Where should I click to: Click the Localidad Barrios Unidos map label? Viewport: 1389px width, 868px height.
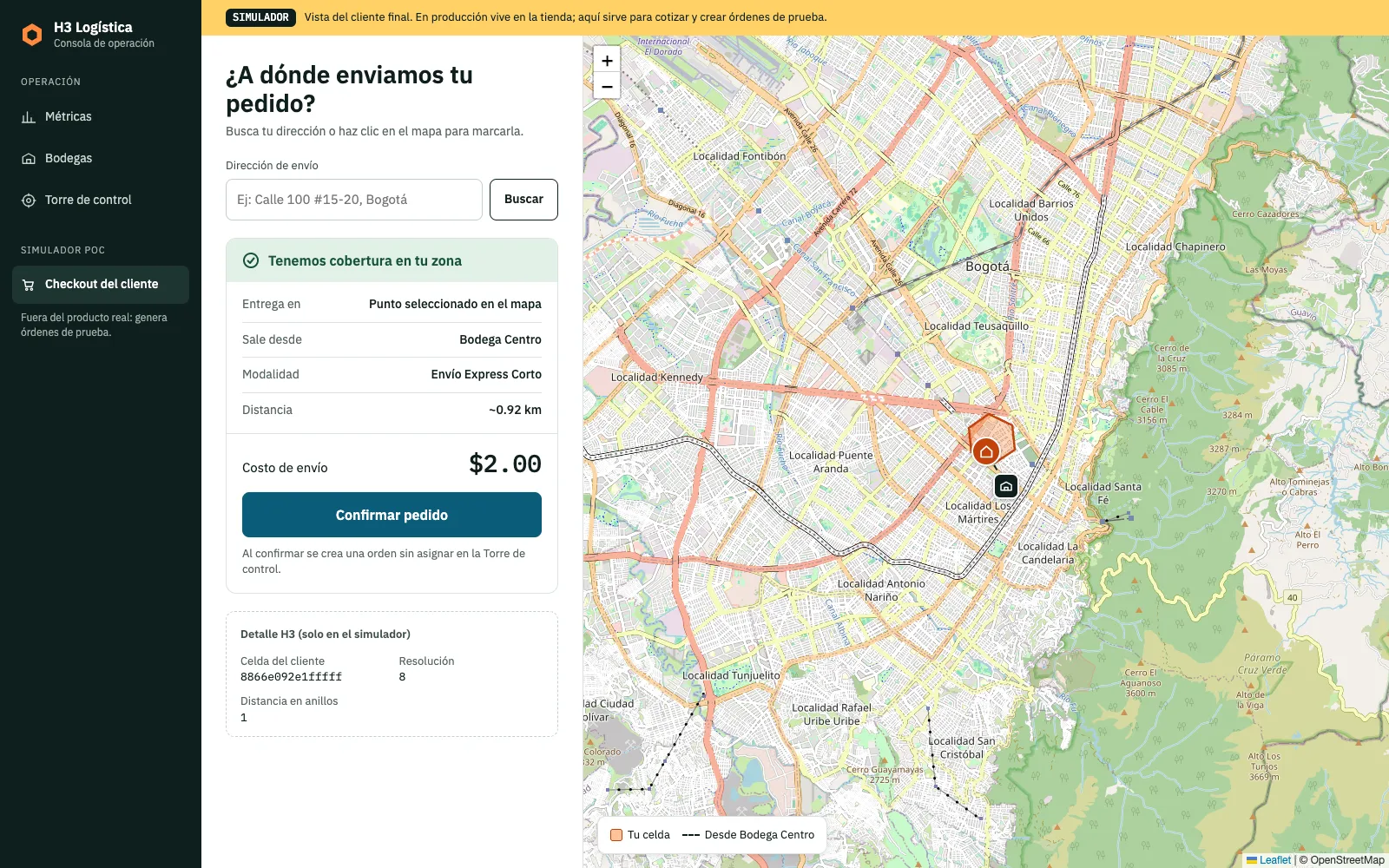pos(1031,210)
